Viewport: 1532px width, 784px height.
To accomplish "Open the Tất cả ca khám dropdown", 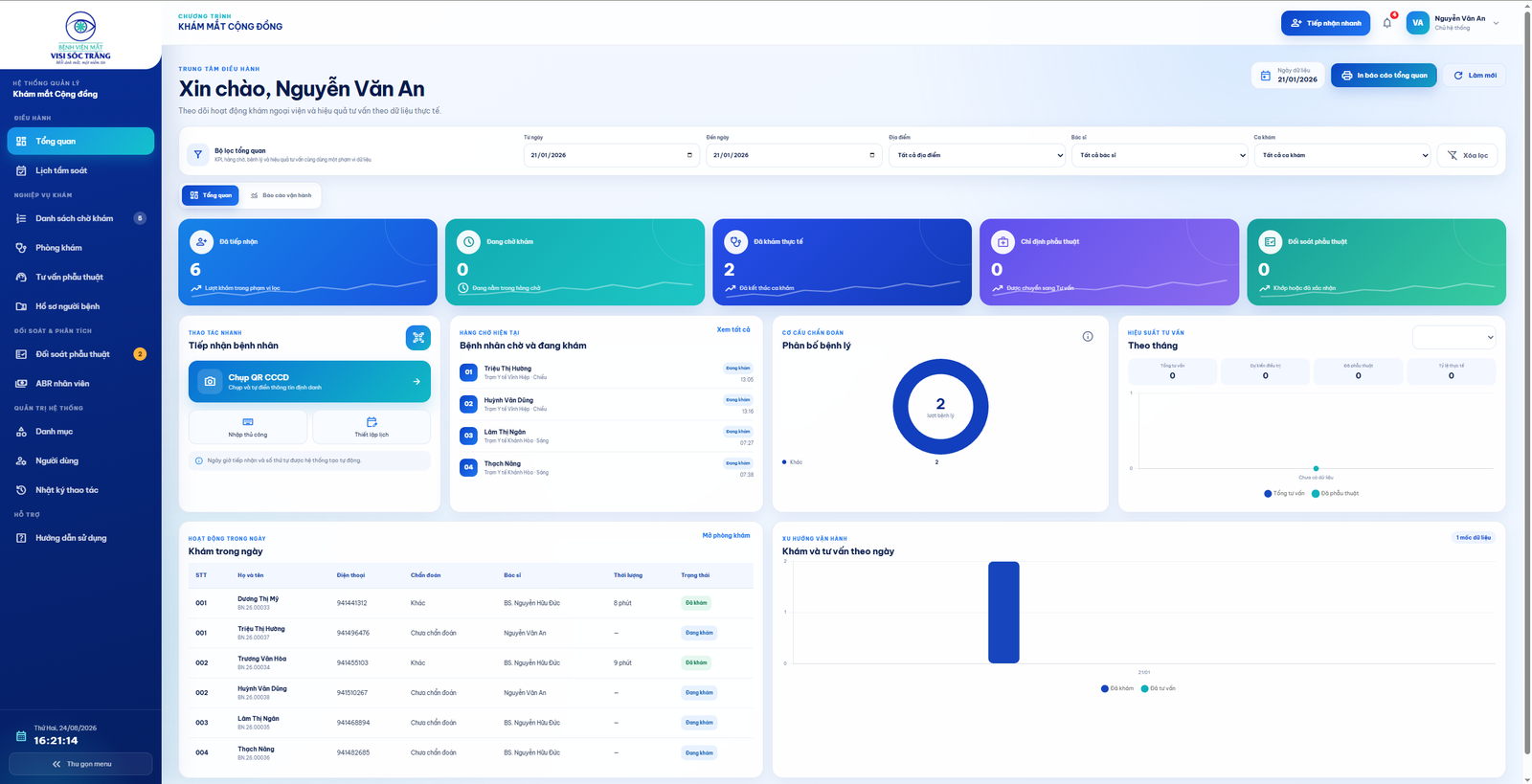I will [x=1342, y=155].
